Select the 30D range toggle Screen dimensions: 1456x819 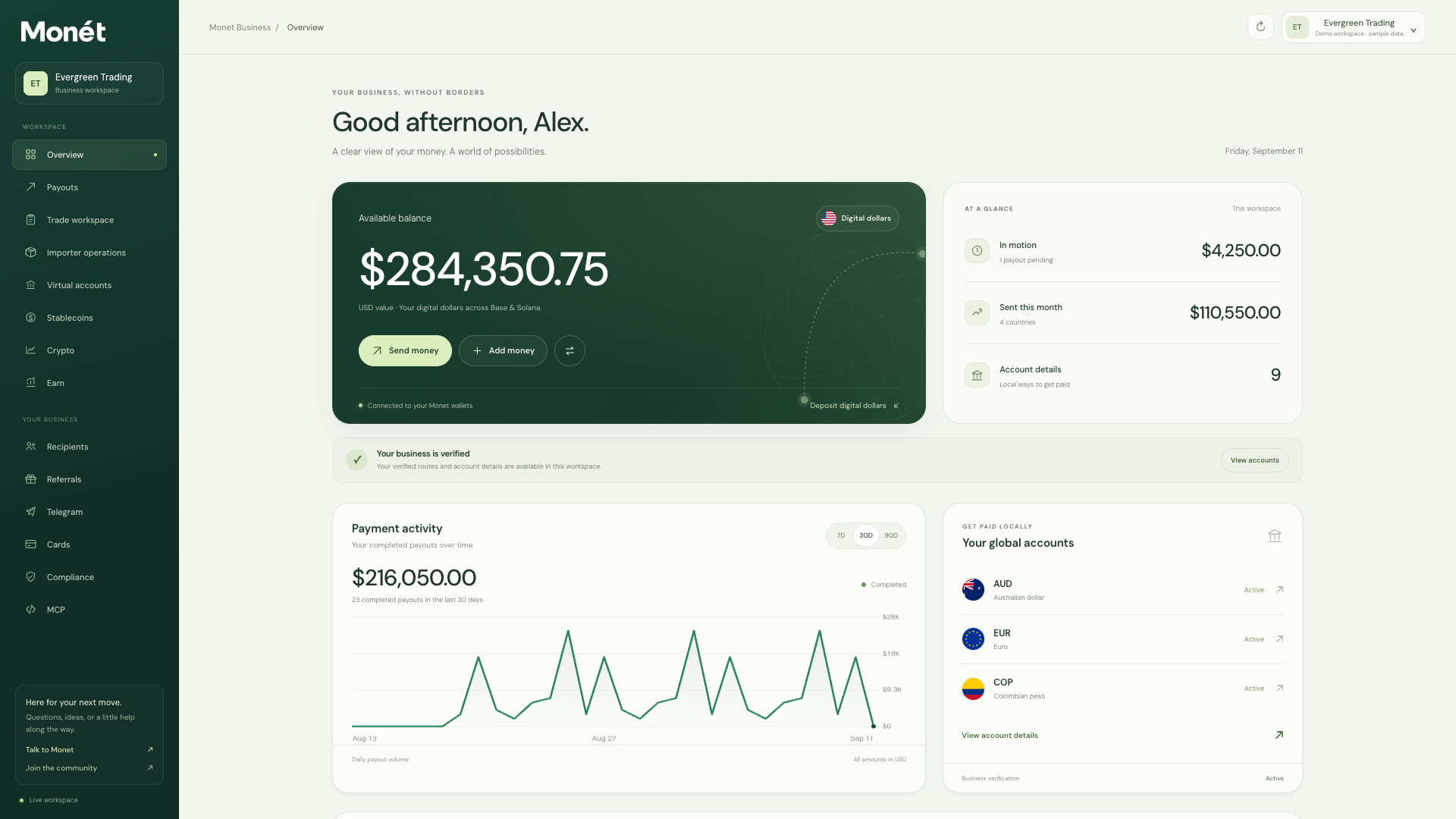pos(866,535)
